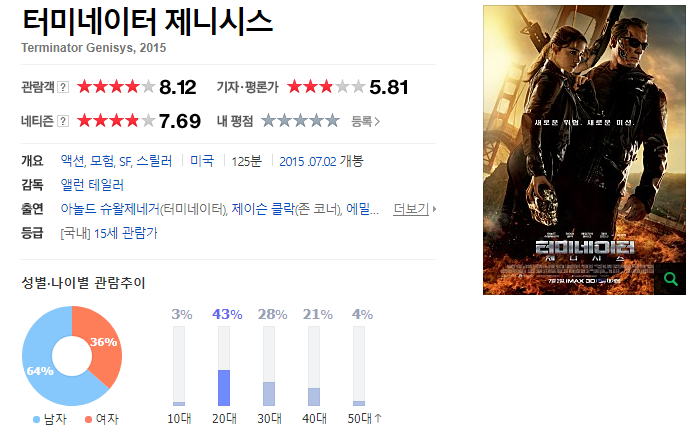Click the help icon next to 네티즌
Image resolution: width=700 pixels, height=441 pixels.
click(63, 121)
